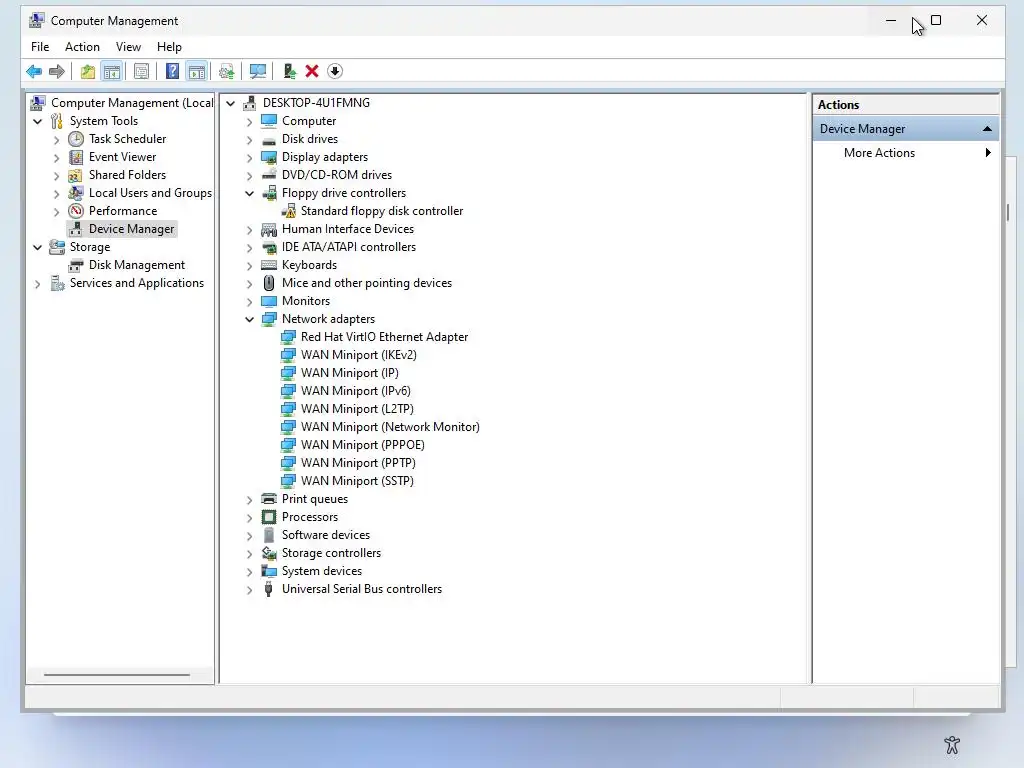Viewport: 1024px width, 768px height.
Task: Click the red X Uninstall device icon
Action: pyautogui.click(x=312, y=71)
